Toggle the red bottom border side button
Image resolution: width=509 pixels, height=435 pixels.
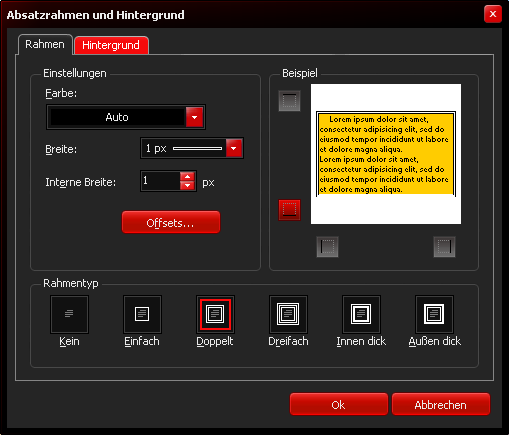289,210
